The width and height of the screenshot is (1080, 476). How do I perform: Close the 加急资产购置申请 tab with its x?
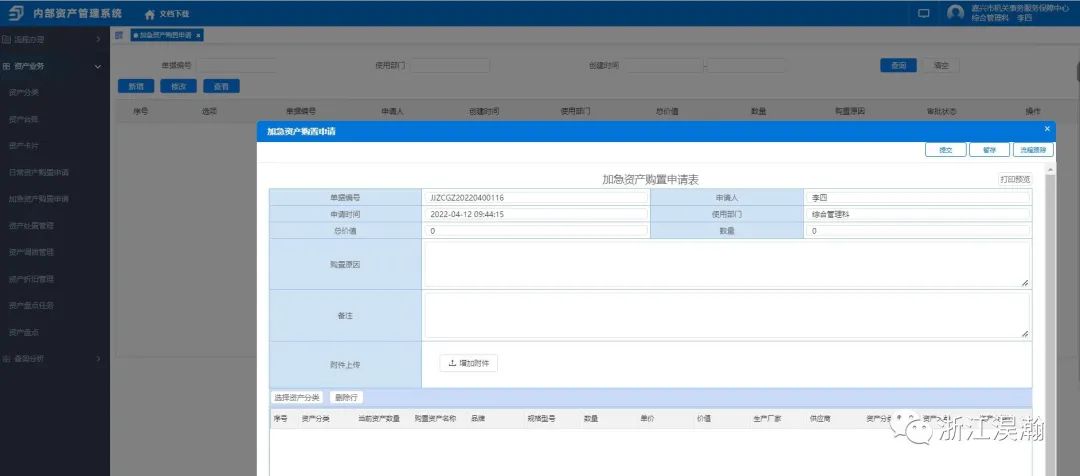click(x=198, y=35)
